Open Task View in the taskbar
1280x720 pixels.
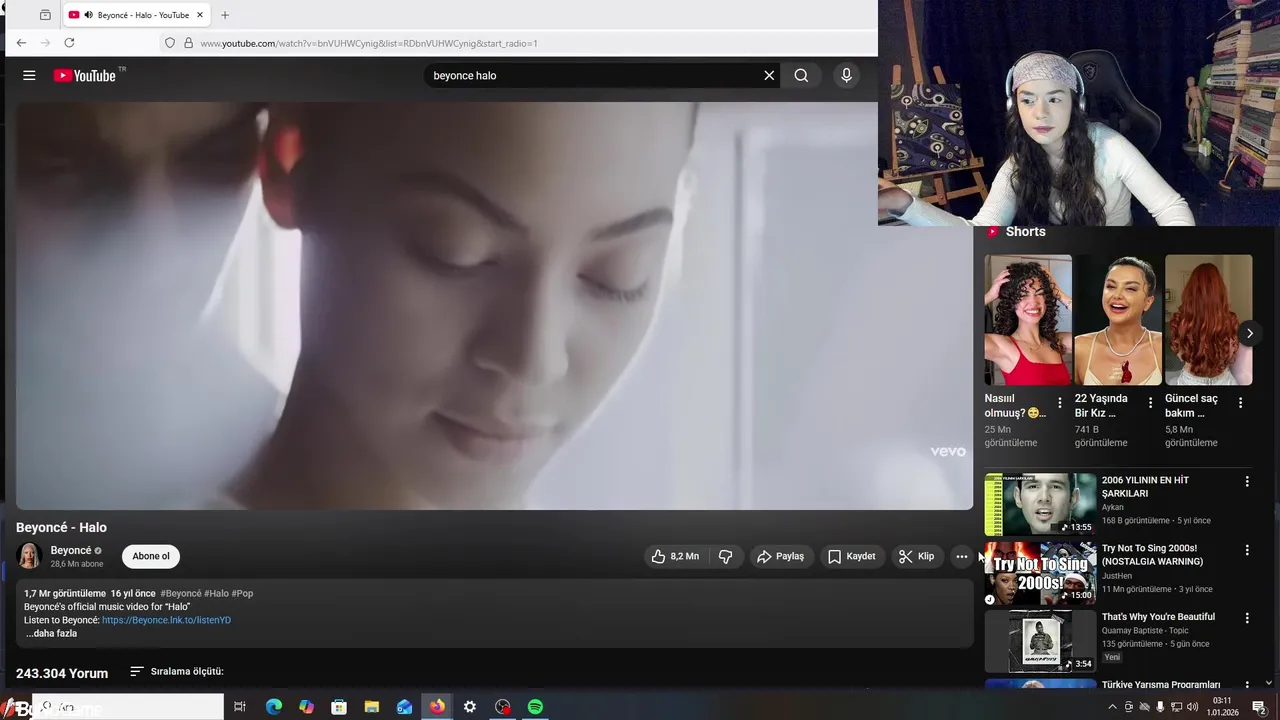[240, 706]
